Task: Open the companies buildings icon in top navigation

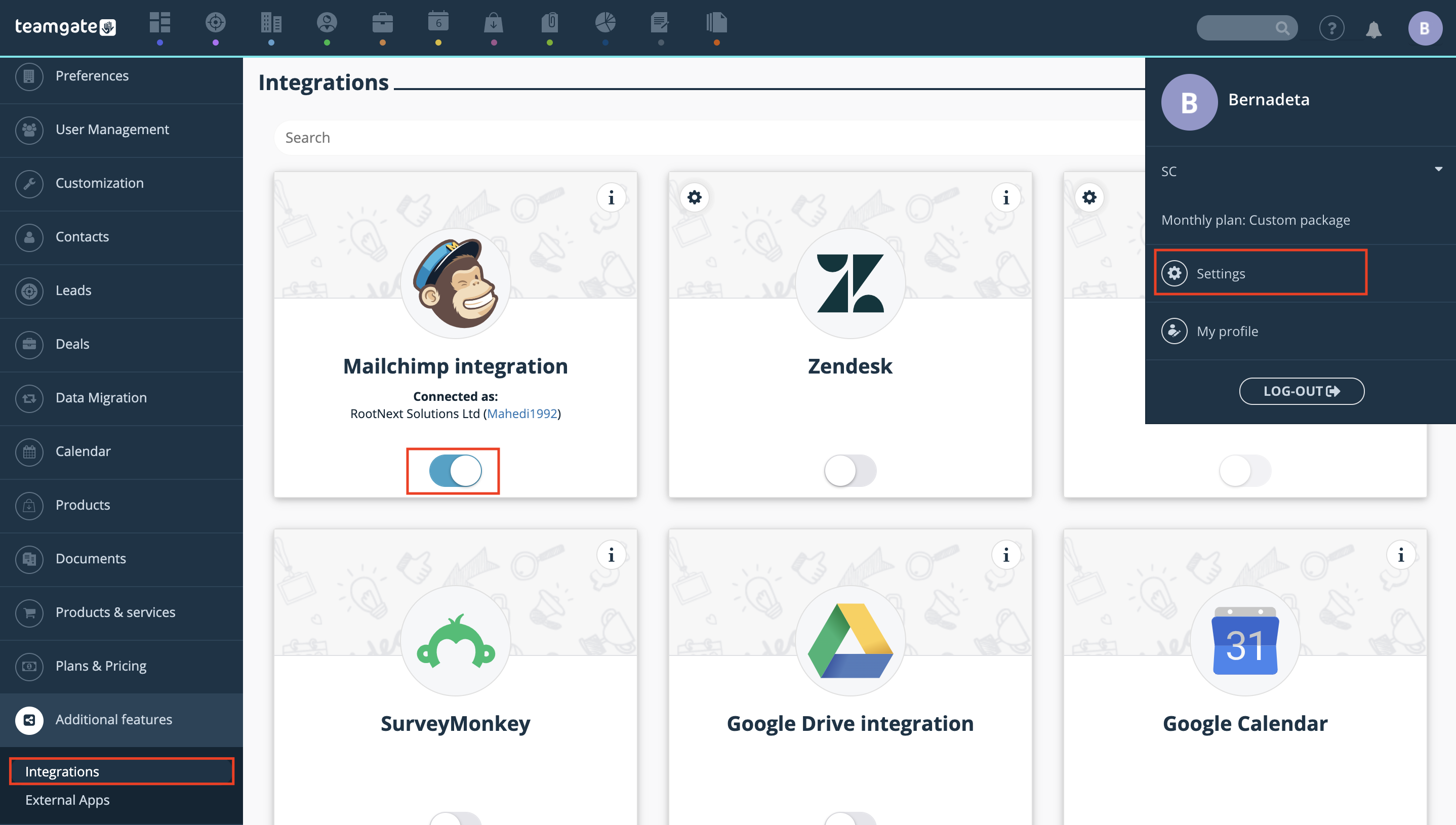Action: tap(271, 23)
